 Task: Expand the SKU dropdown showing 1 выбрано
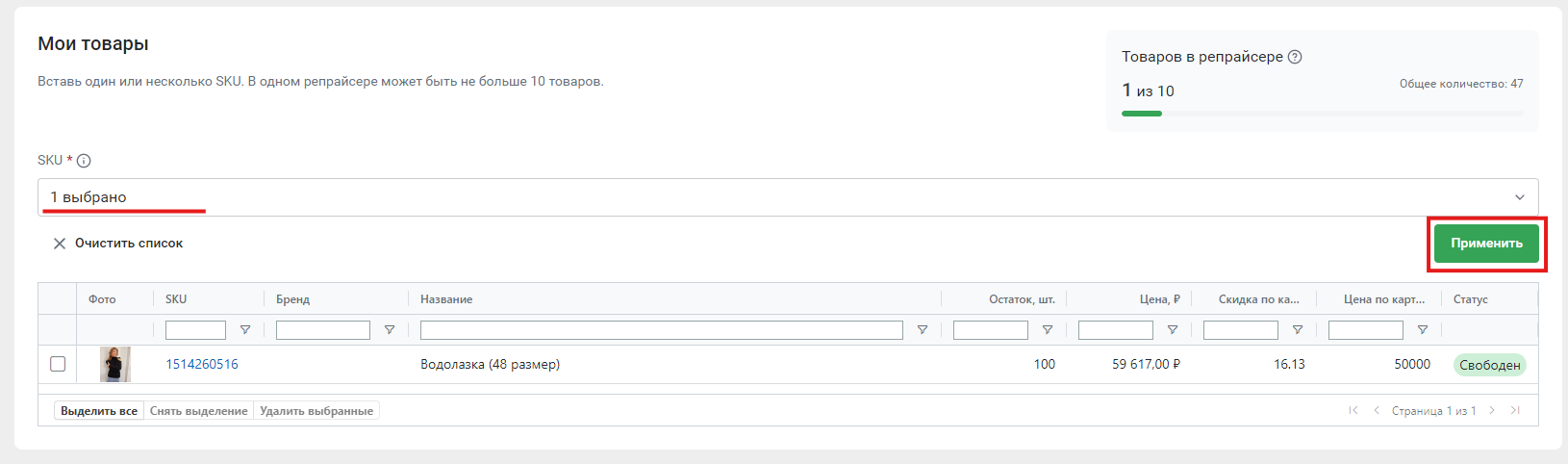[x=788, y=197]
